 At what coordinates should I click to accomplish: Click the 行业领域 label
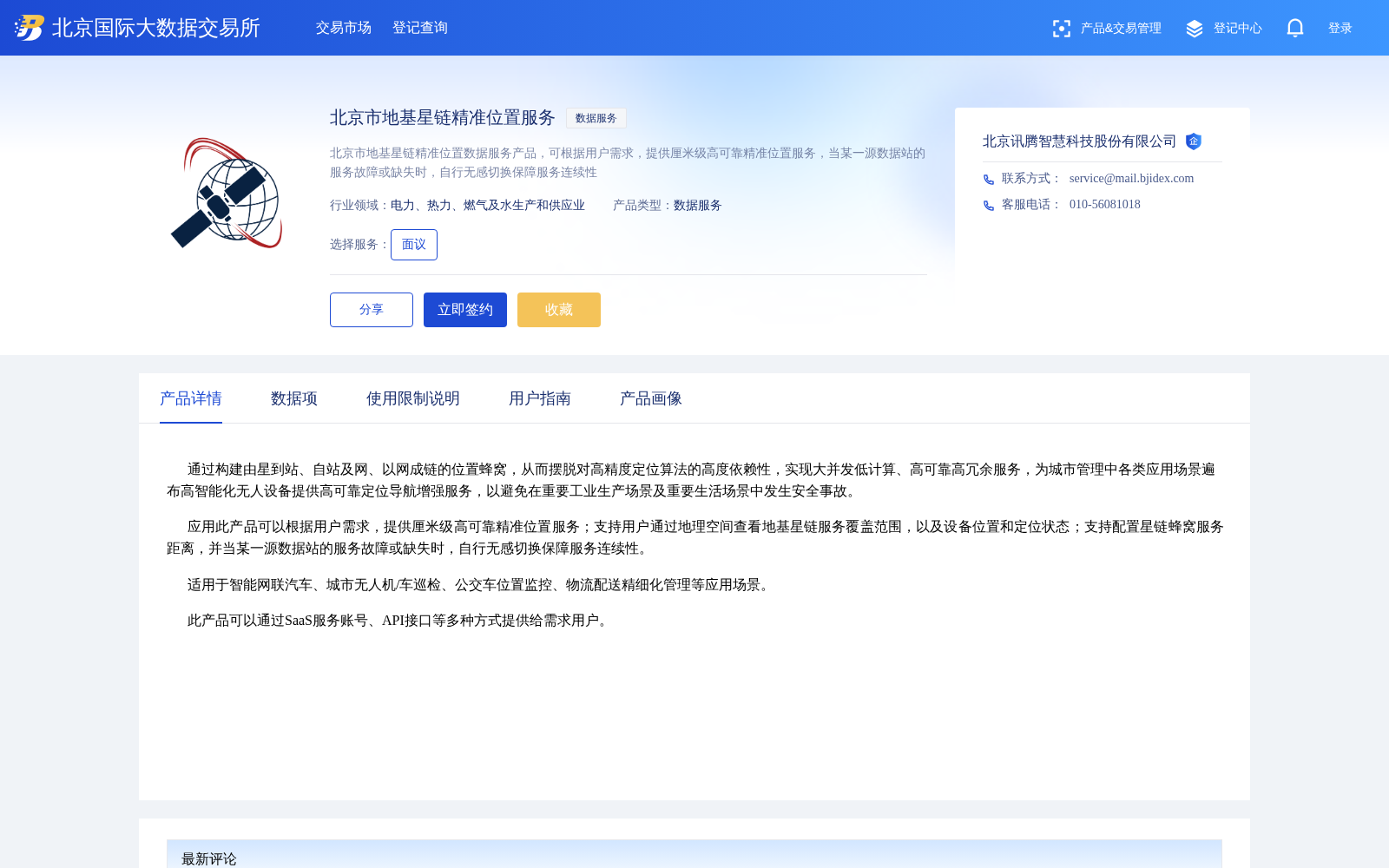pos(359,206)
